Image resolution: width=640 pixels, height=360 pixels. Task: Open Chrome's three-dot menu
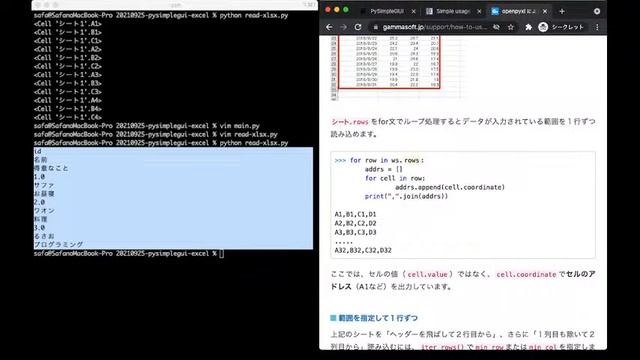pyautogui.click(x=597, y=27)
